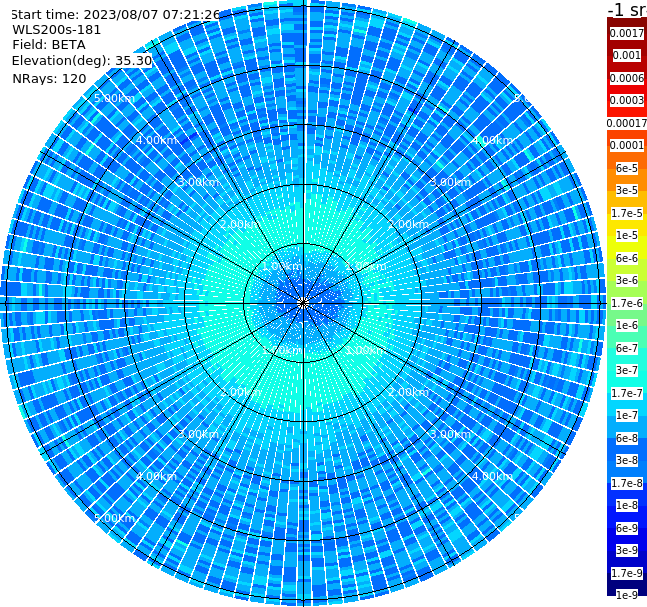This screenshot has width=647, height=607.
Task: Select the 1e-8 colorbar value
Action: coord(627,505)
